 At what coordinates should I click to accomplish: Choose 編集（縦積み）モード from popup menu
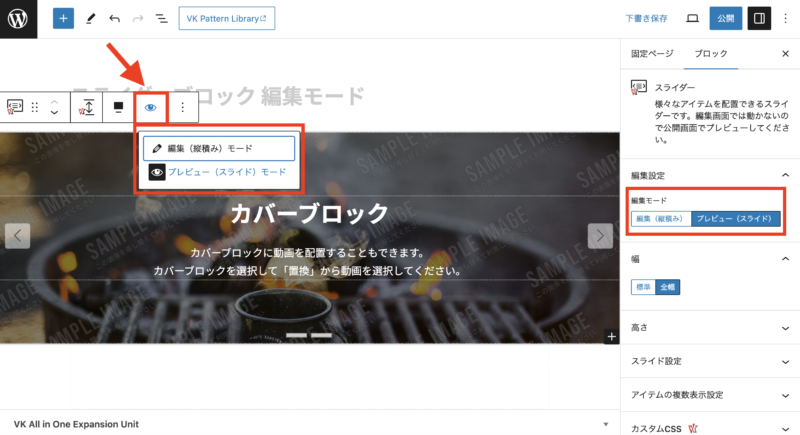pos(219,148)
